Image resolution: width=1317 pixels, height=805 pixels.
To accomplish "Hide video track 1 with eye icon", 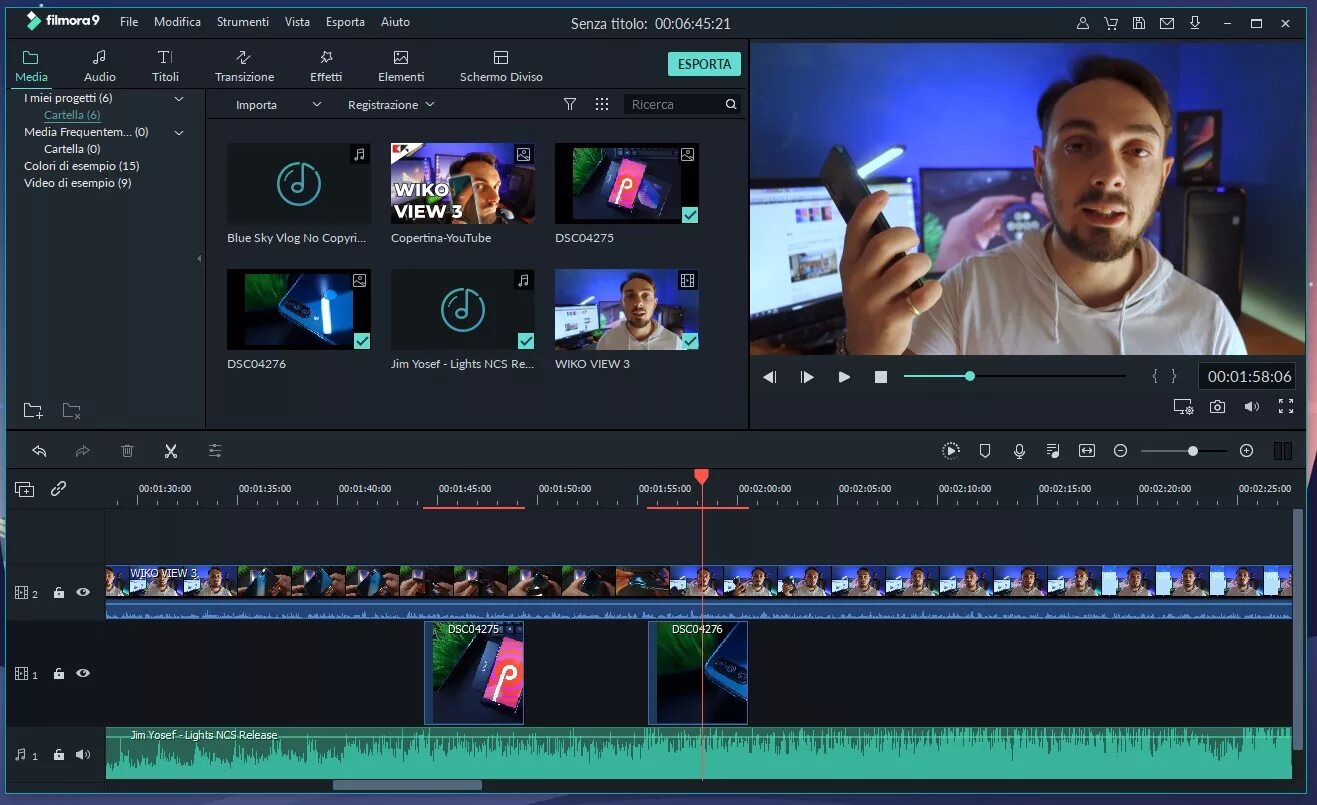I will pos(83,673).
